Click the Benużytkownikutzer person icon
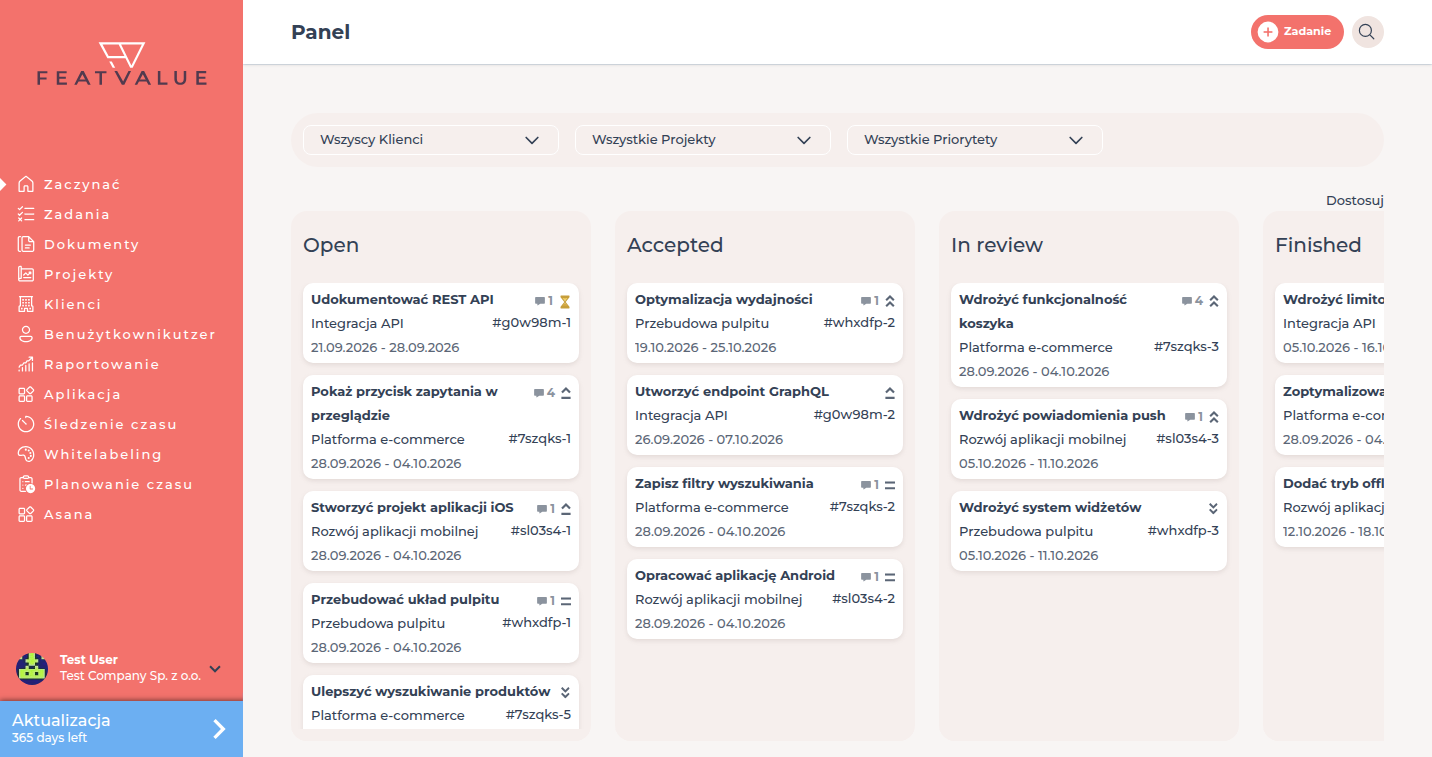 (x=26, y=334)
